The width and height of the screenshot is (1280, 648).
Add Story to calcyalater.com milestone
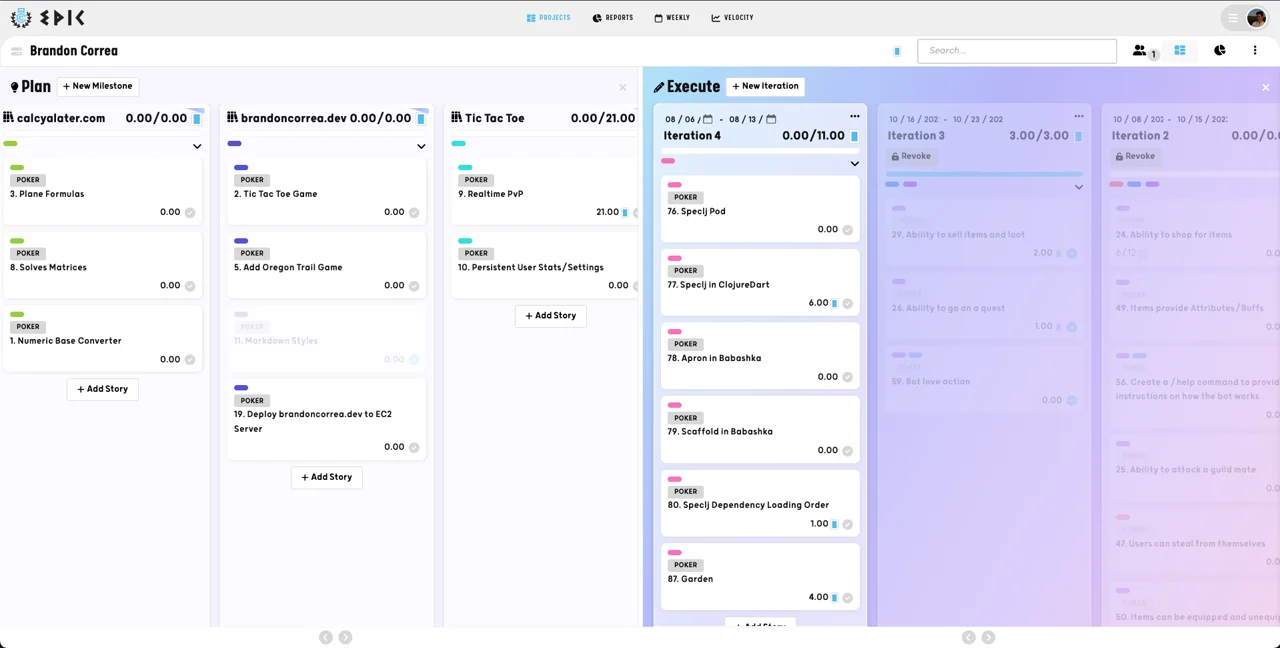pyautogui.click(x=103, y=389)
